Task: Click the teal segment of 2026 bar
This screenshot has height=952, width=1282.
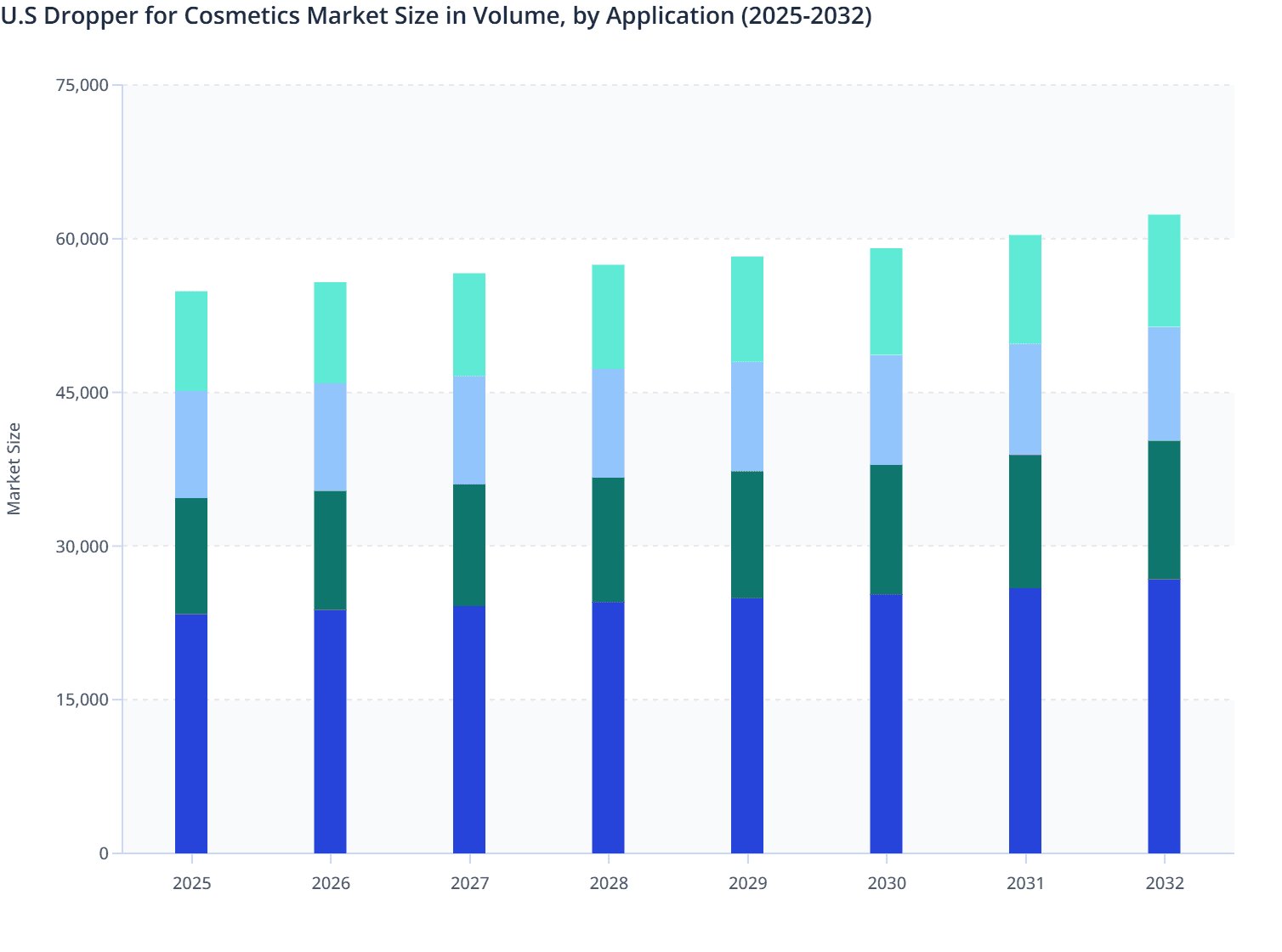Action: (x=331, y=331)
